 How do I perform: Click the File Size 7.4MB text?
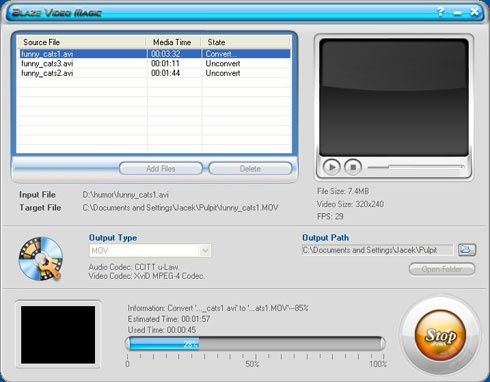point(343,191)
